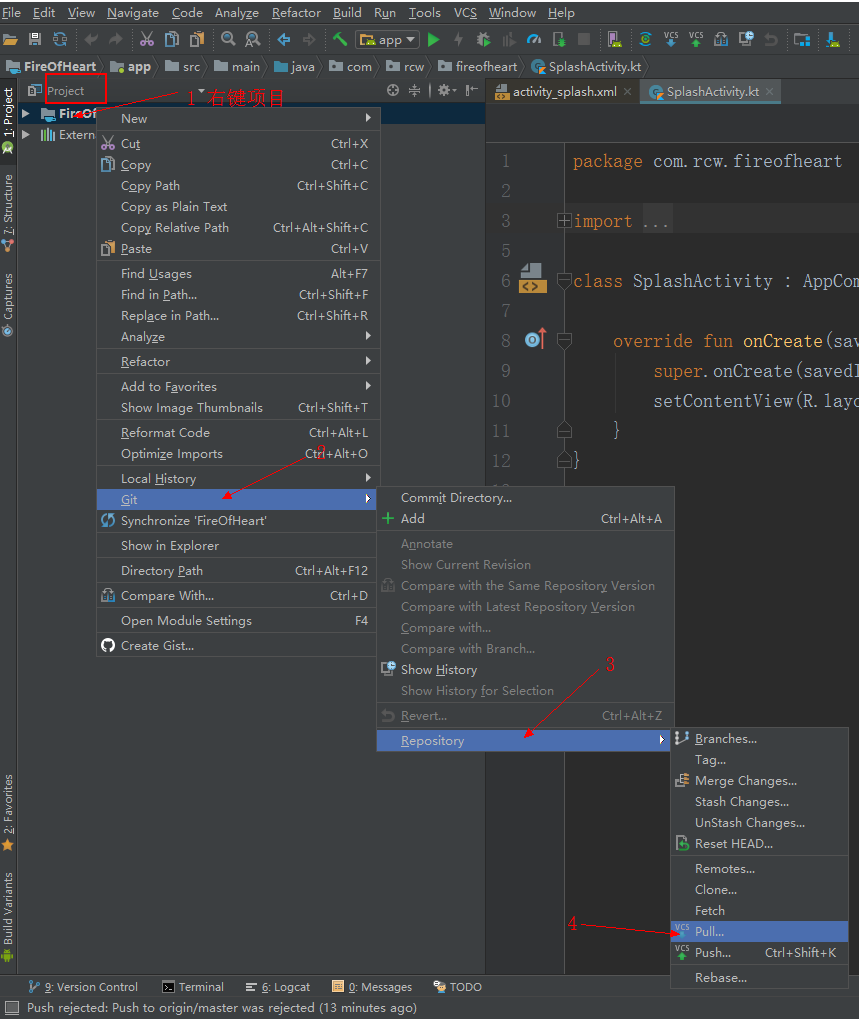Open Project panel settings gear
This screenshot has width=859, height=1019.
click(x=446, y=90)
